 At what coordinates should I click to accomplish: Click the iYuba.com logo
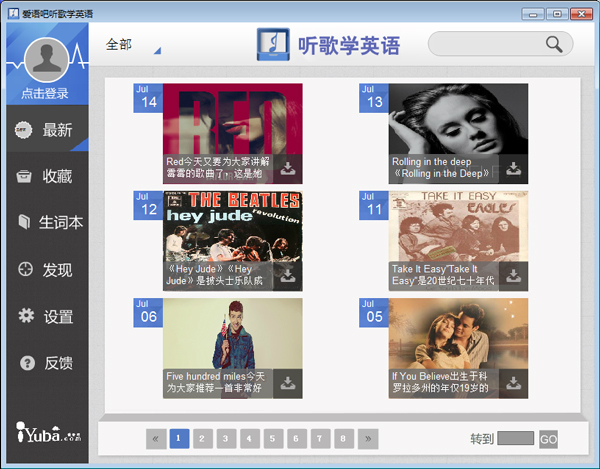pyautogui.click(x=48, y=432)
